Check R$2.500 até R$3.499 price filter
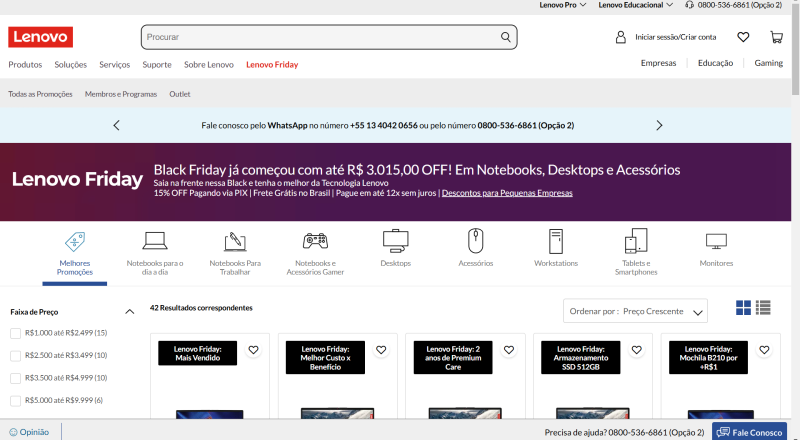This screenshot has height=440, width=800. [x=15, y=356]
